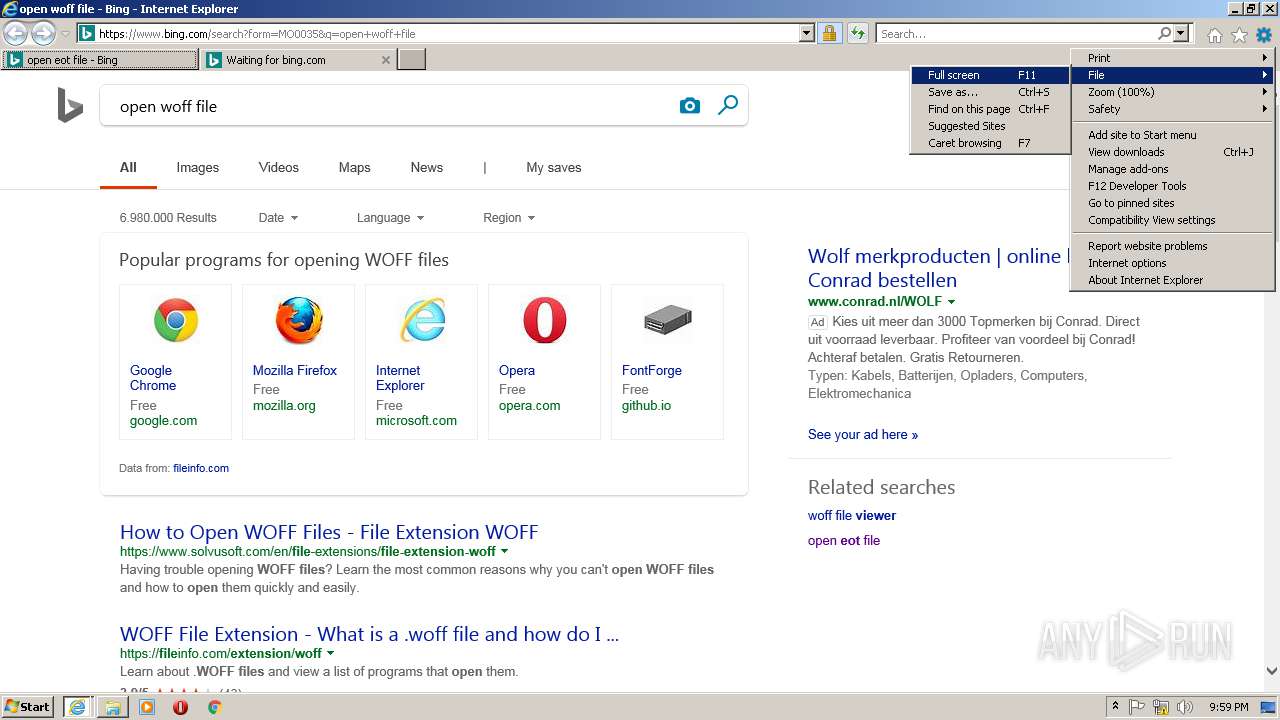The height and width of the screenshot is (720, 1280).
Task: Open 'How to Open WOFF Files' result
Action: (329, 532)
